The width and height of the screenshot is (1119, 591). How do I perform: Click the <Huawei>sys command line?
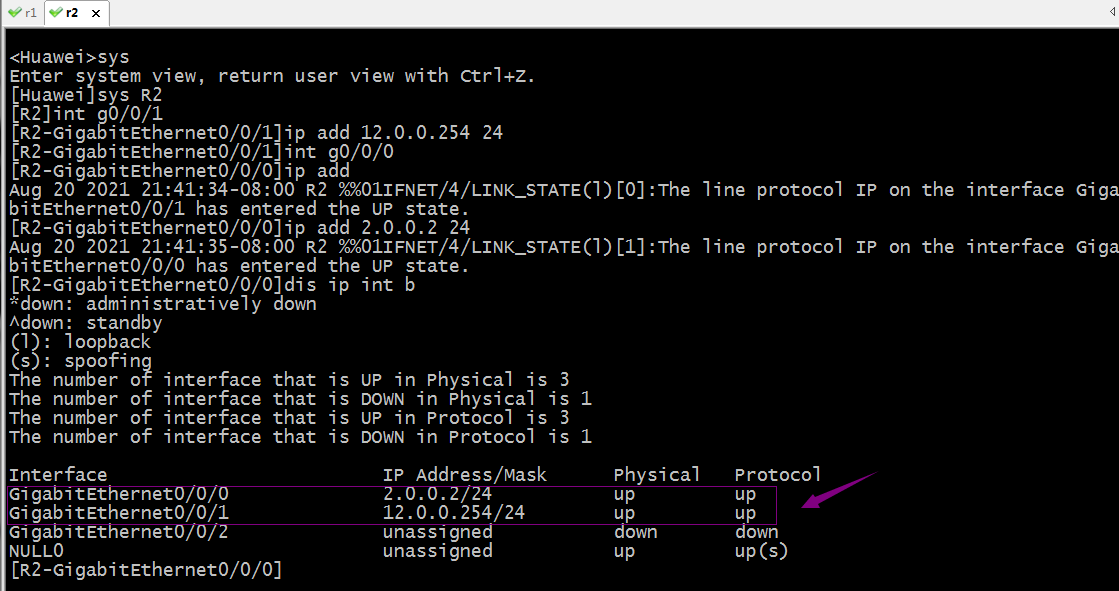point(69,57)
